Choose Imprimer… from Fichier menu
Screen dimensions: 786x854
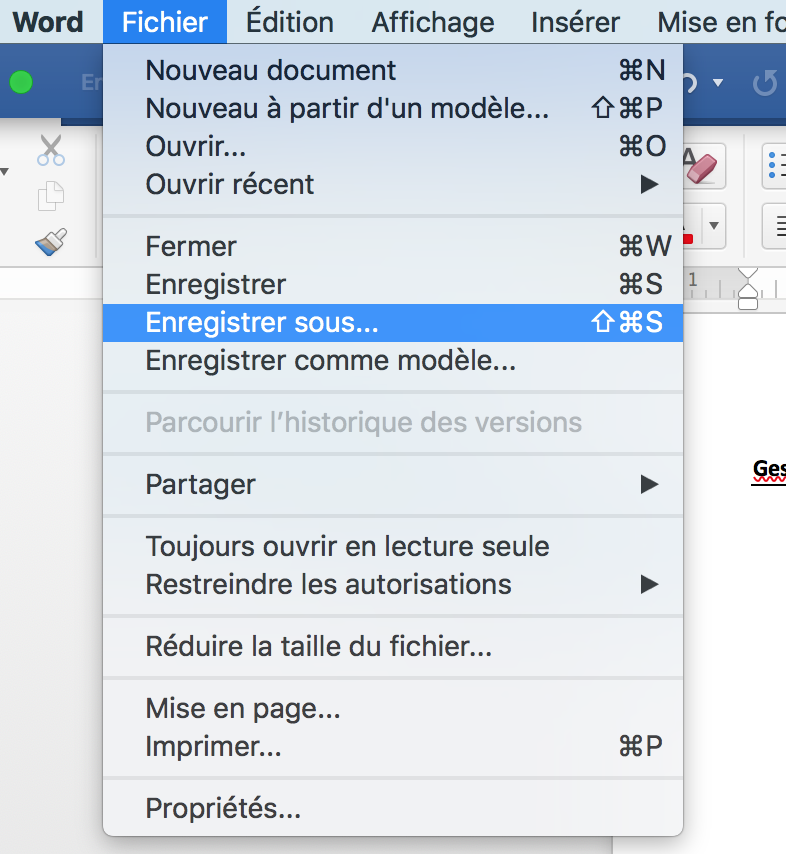click(x=393, y=746)
